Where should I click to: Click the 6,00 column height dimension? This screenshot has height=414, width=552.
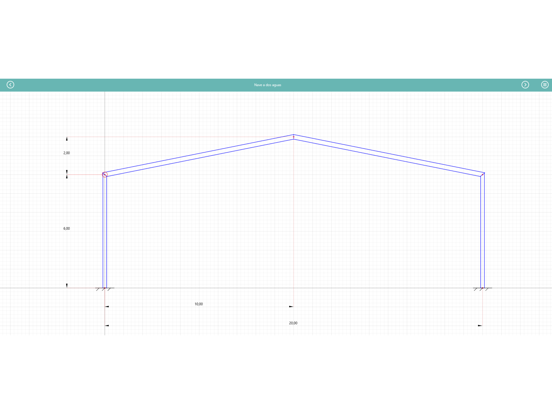(x=67, y=228)
